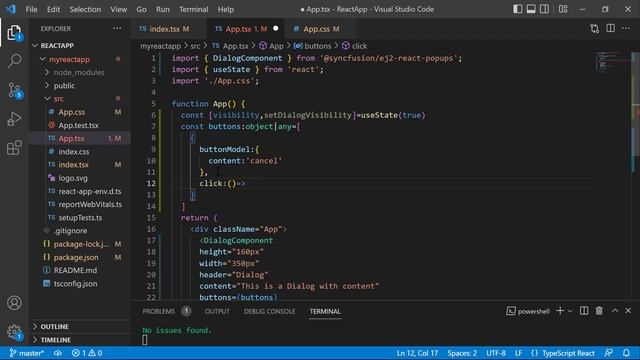Switch to Debug Console panel tab

point(269,311)
